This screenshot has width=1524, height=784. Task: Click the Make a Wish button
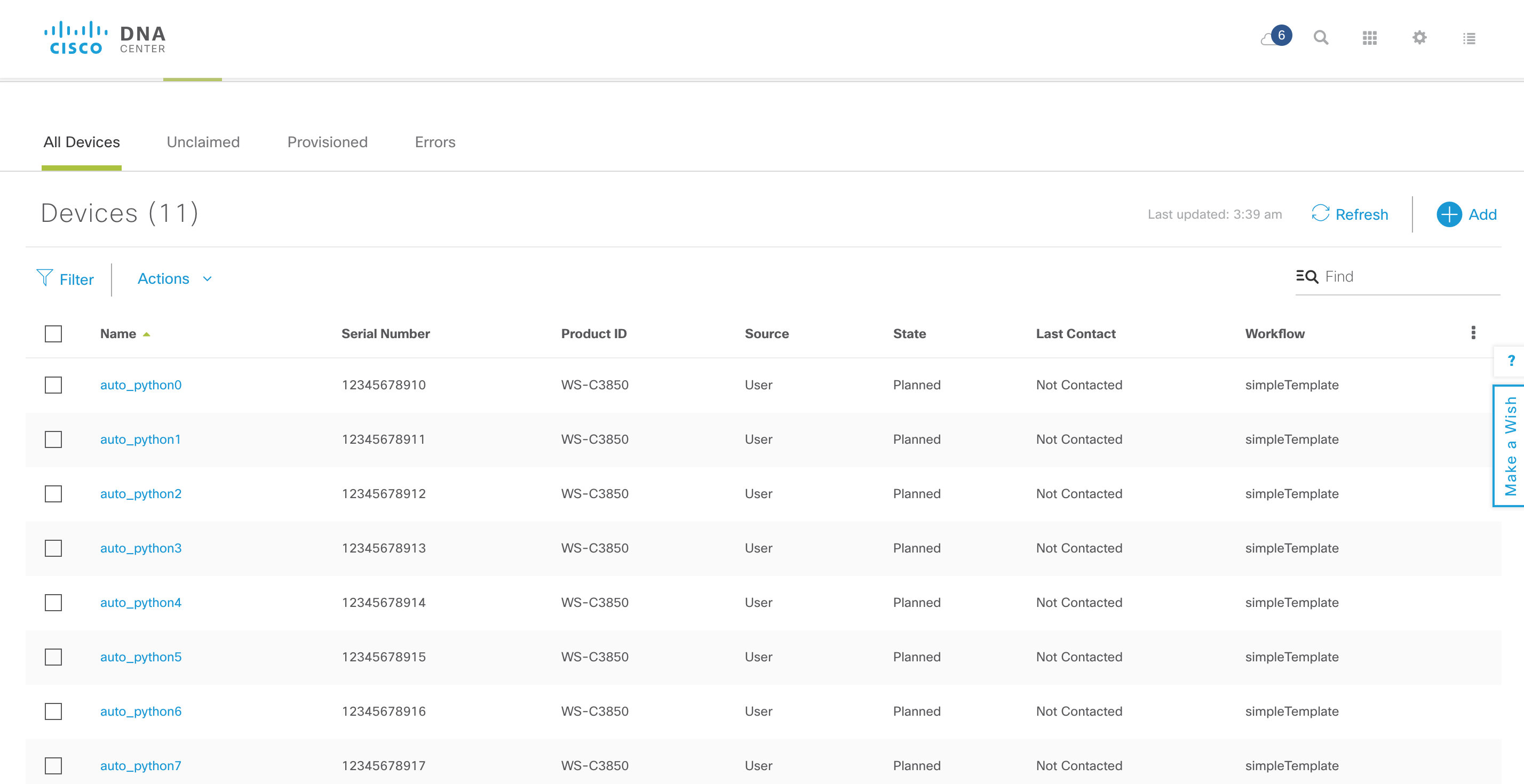[1510, 446]
